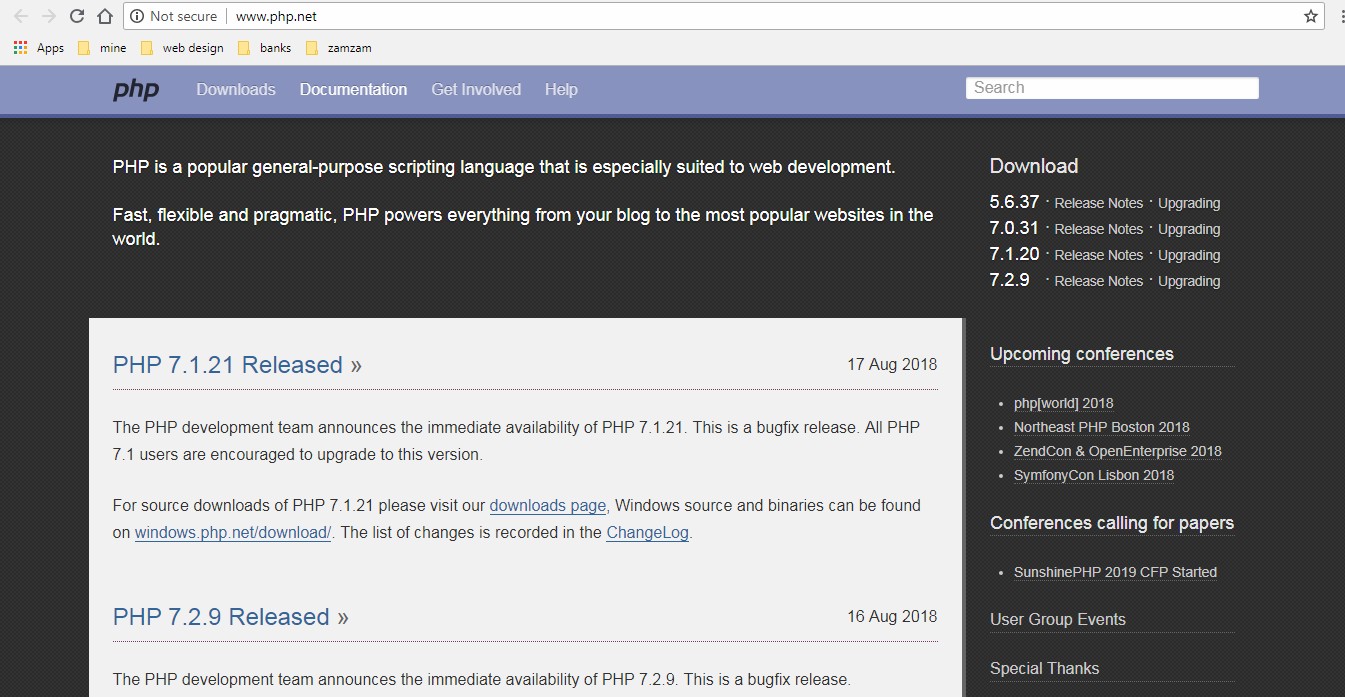Open the Downloads menu
This screenshot has width=1345, height=697.
coord(235,89)
